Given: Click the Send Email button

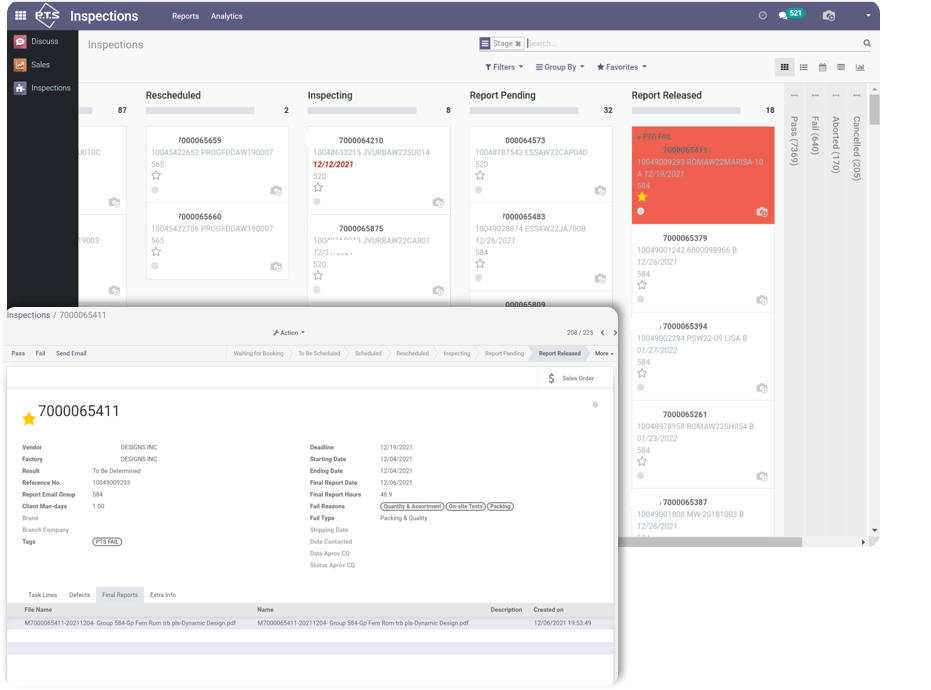Looking at the screenshot, I should (x=71, y=353).
